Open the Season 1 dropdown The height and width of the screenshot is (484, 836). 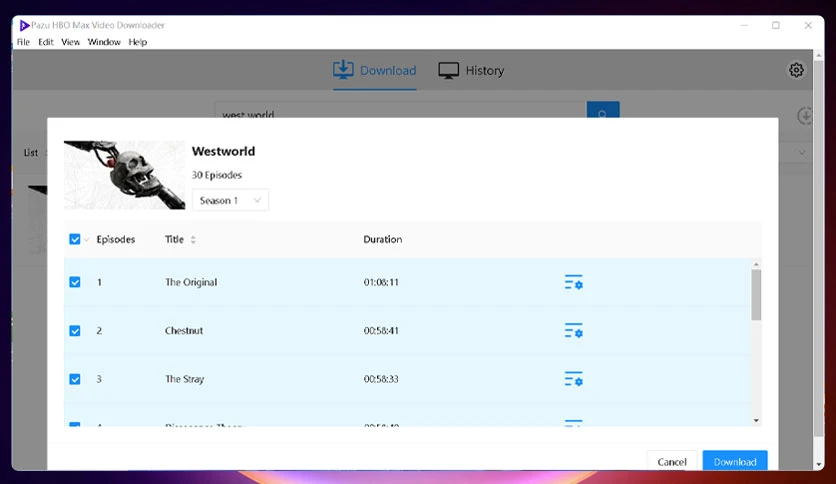point(230,200)
